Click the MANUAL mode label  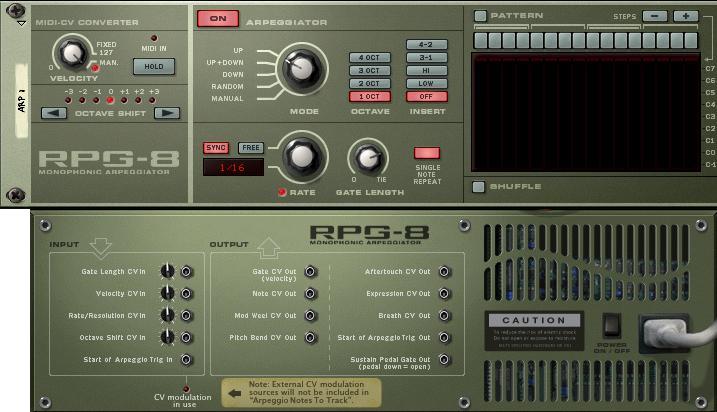[227, 98]
